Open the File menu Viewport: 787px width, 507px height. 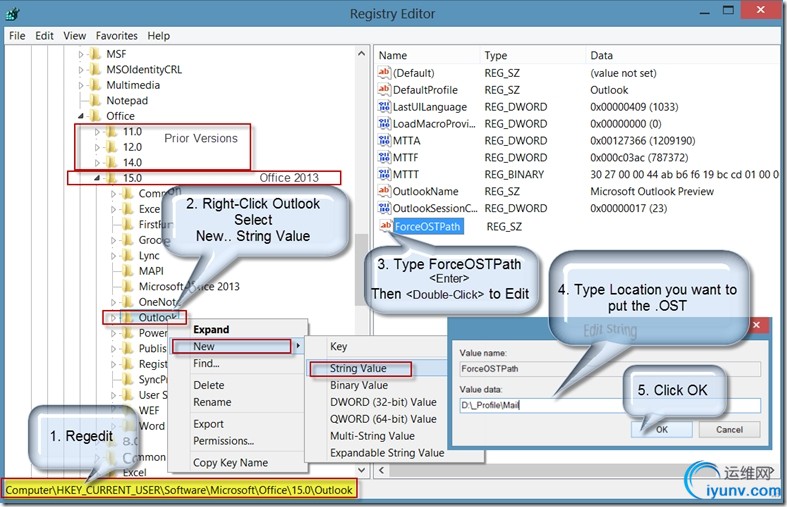[17, 36]
